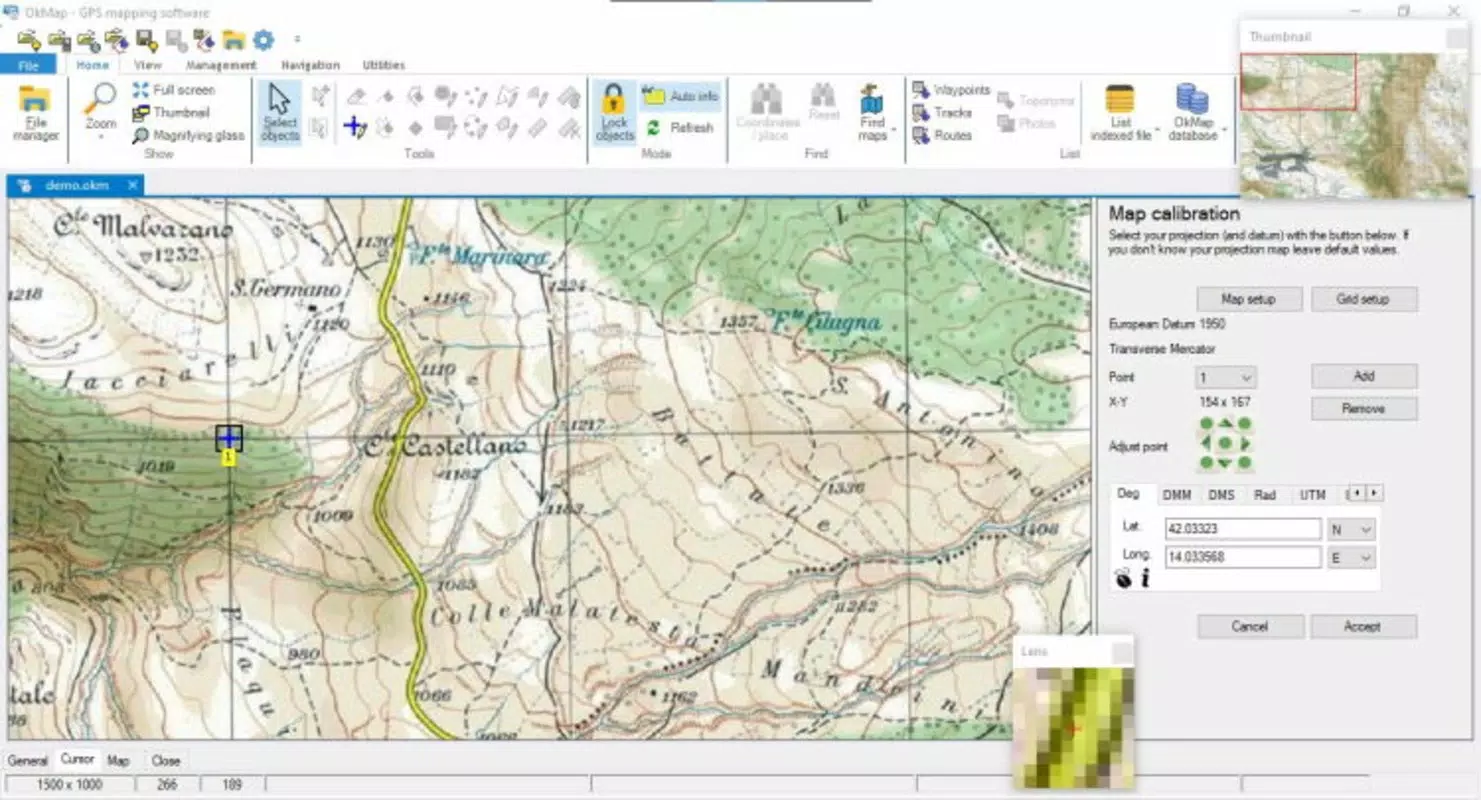Image resolution: width=1481 pixels, height=800 pixels.
Task: Open List indexed file
Action: [x=1121, y=113]
